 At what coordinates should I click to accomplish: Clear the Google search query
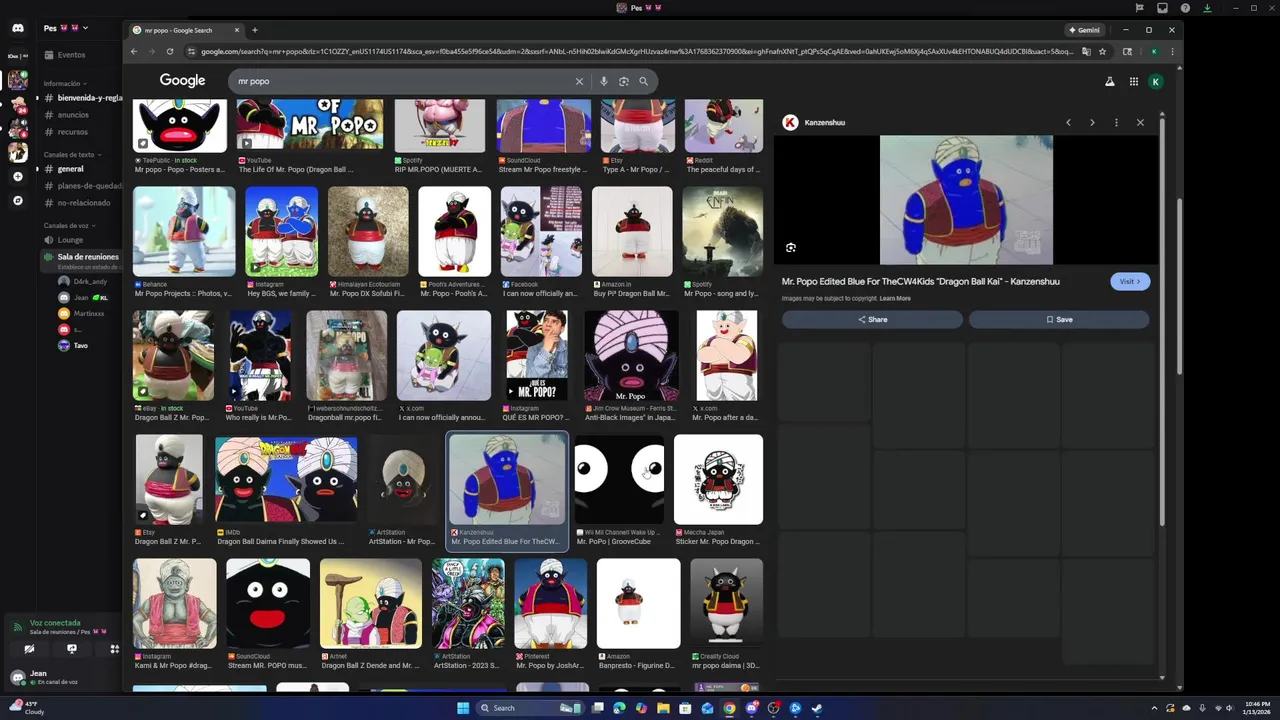(x=579, y=81)
